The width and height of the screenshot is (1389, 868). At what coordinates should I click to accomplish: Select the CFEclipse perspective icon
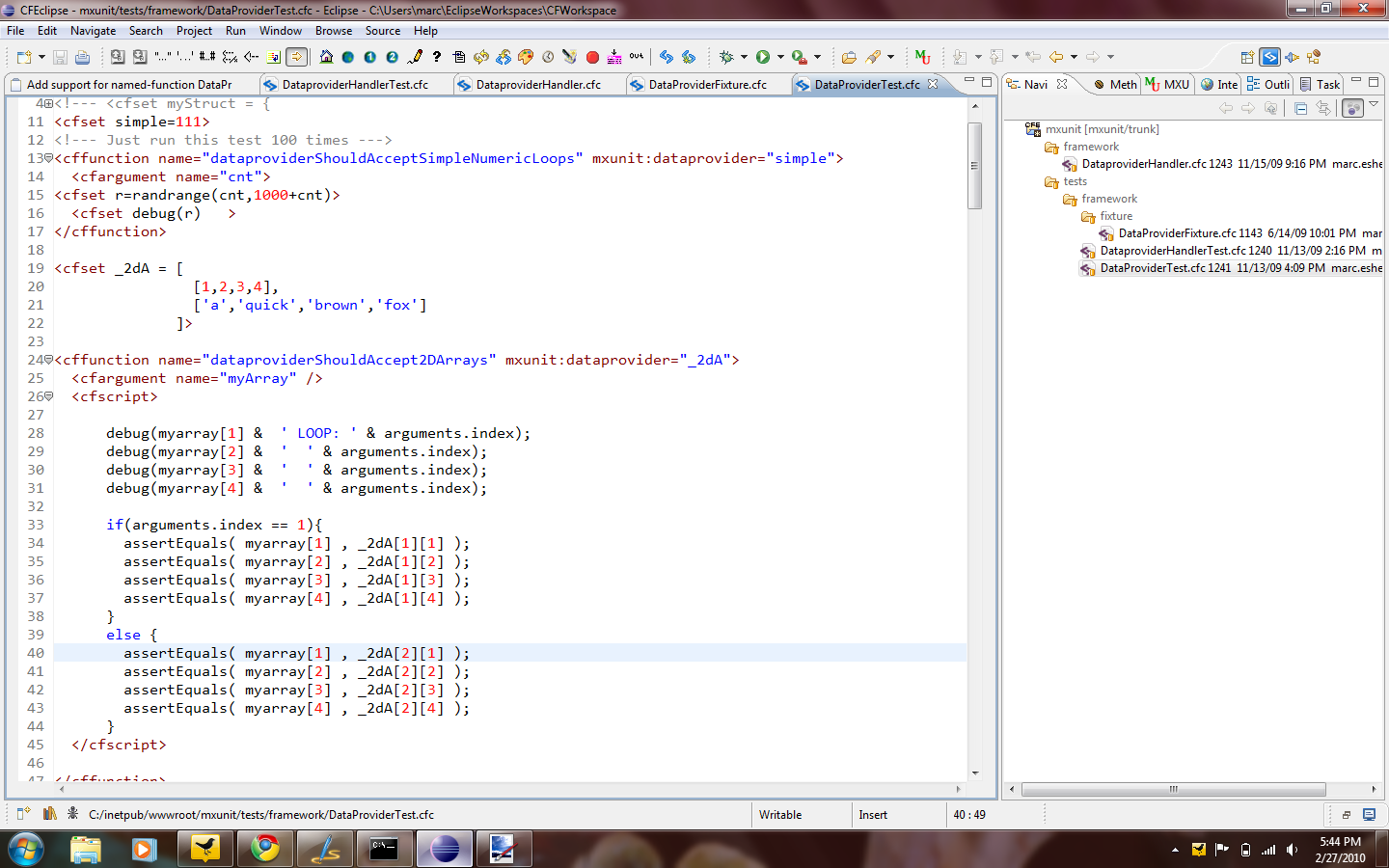point(1270,57)
